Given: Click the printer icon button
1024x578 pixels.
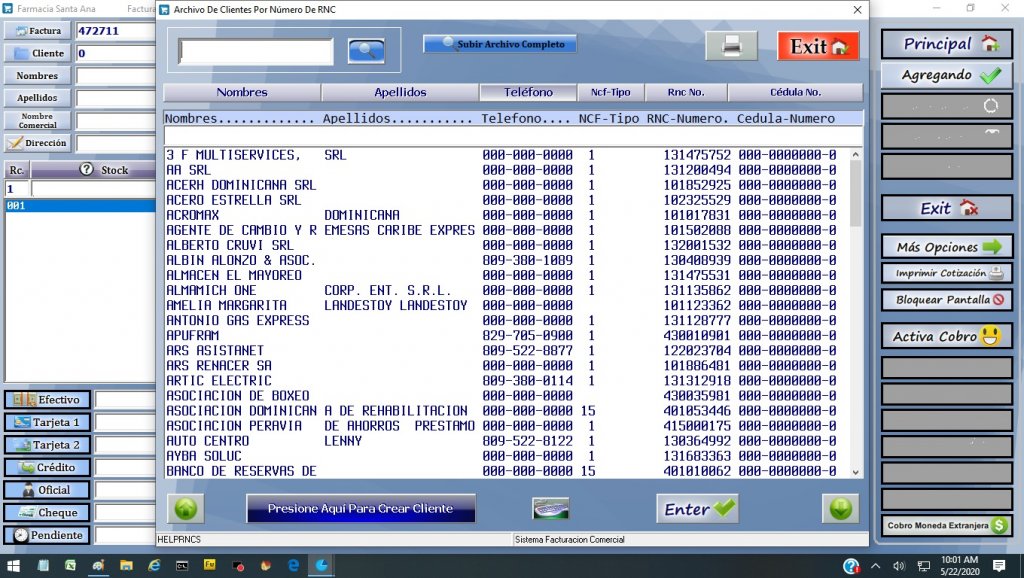Looking at the screenshot, I should pyautogui.click(x=731, y=46).
